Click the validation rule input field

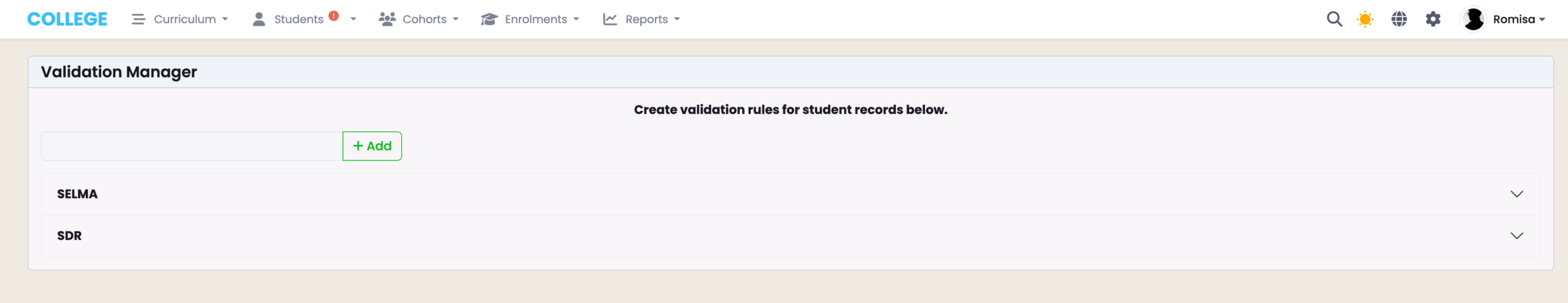point(192,146)
